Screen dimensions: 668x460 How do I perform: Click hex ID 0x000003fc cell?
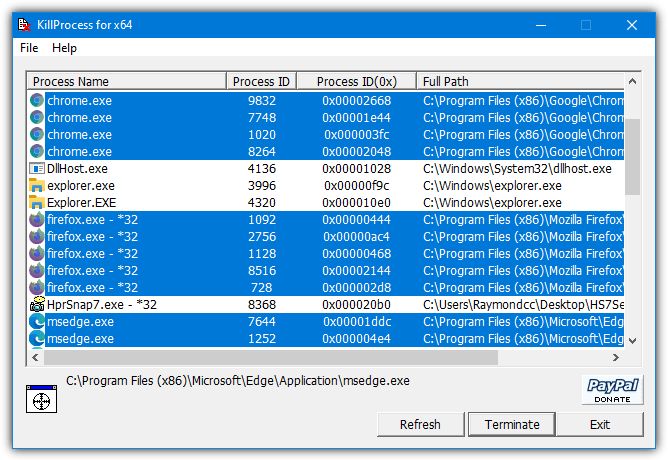tap(357, 135)
